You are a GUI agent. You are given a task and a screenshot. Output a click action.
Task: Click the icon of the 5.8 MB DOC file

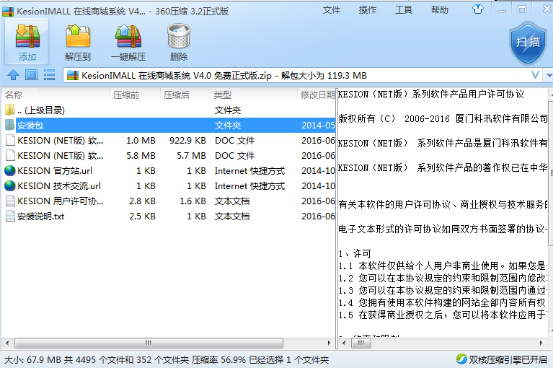(11, 156)
